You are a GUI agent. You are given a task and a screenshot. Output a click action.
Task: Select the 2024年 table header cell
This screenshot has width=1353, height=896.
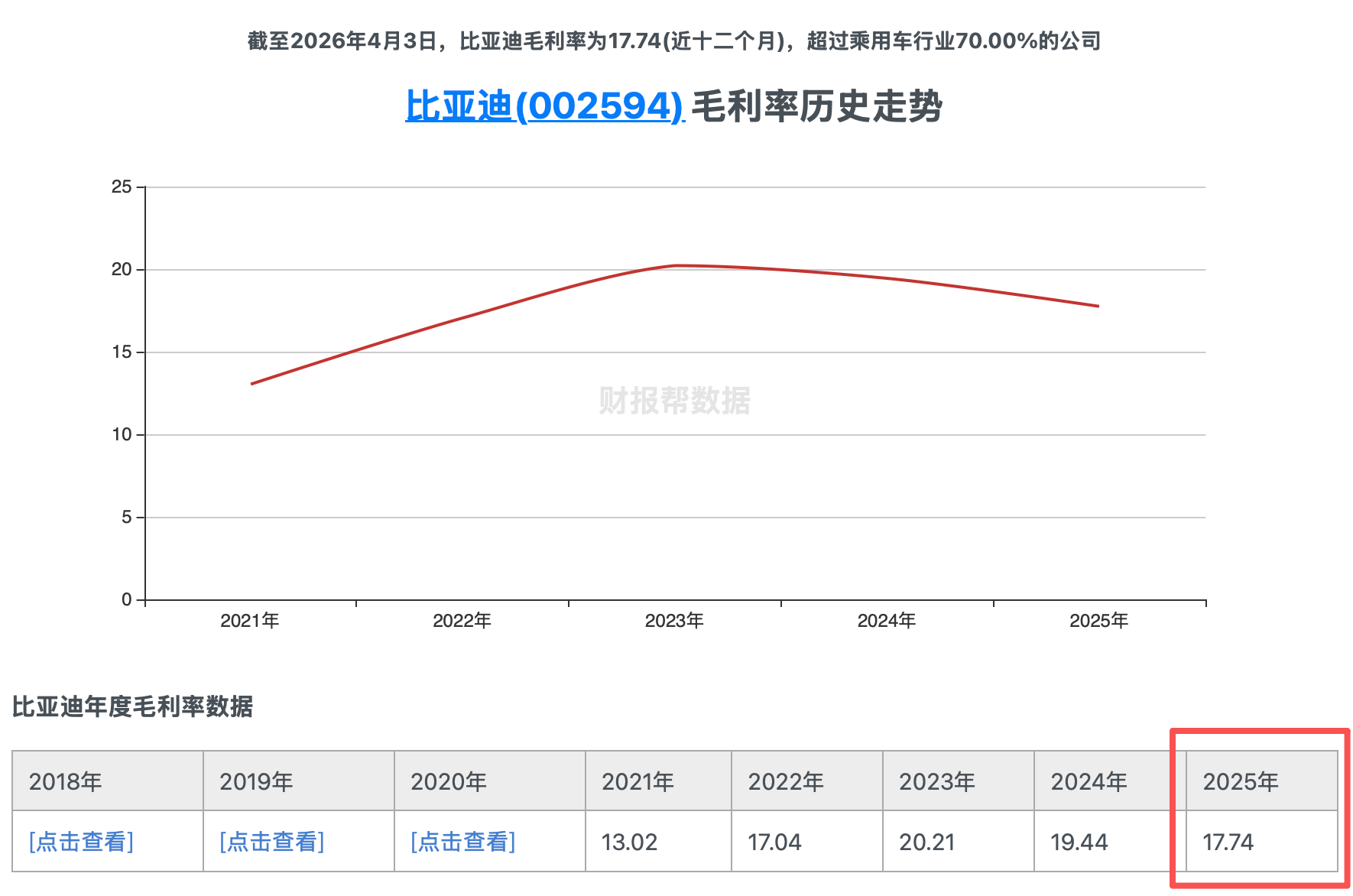pyautogui.click(x=1110, y=781)
